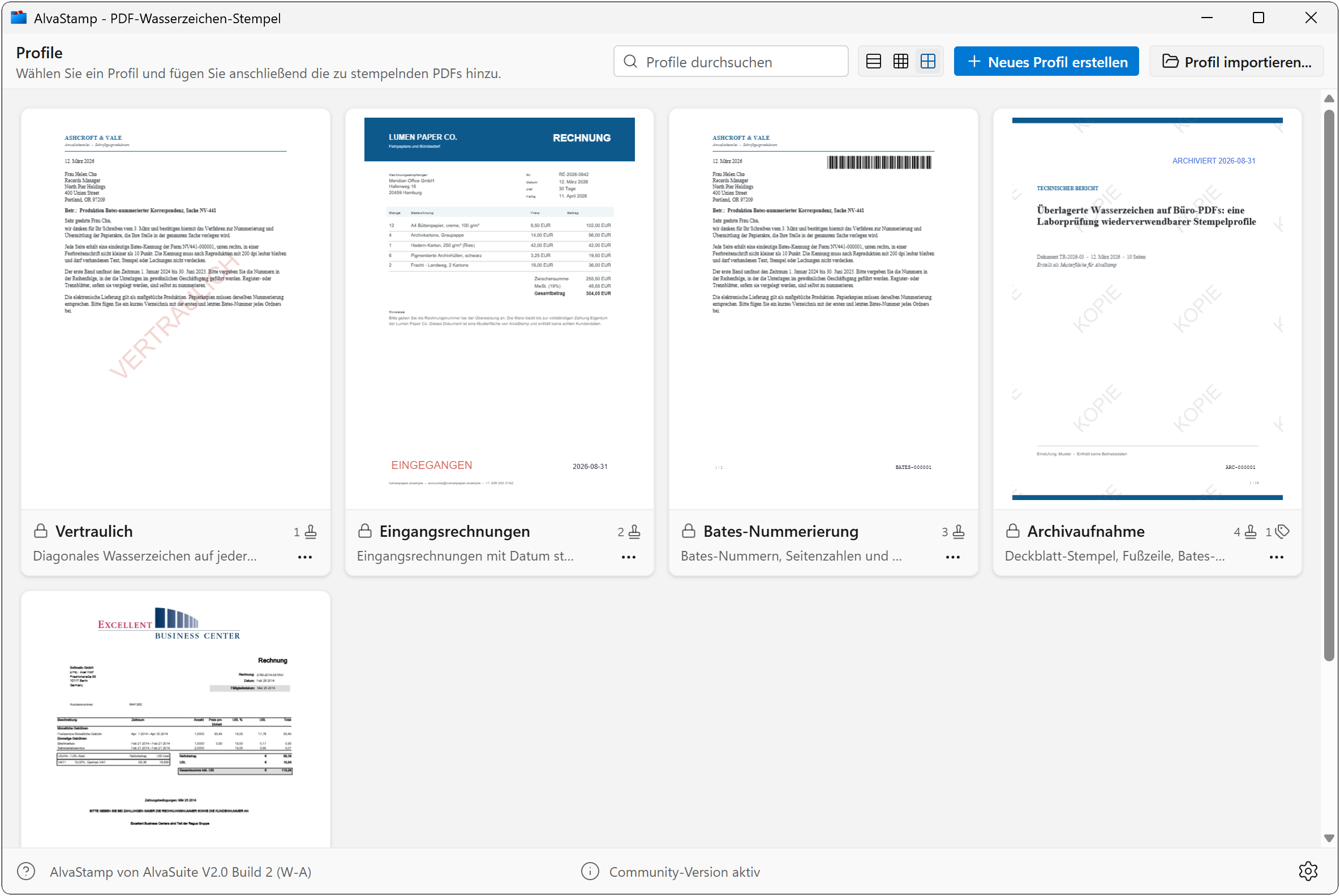Open the Vertraulich profile thumbnail
This screenshot has width=1340, height=896.
pos(175,309)
